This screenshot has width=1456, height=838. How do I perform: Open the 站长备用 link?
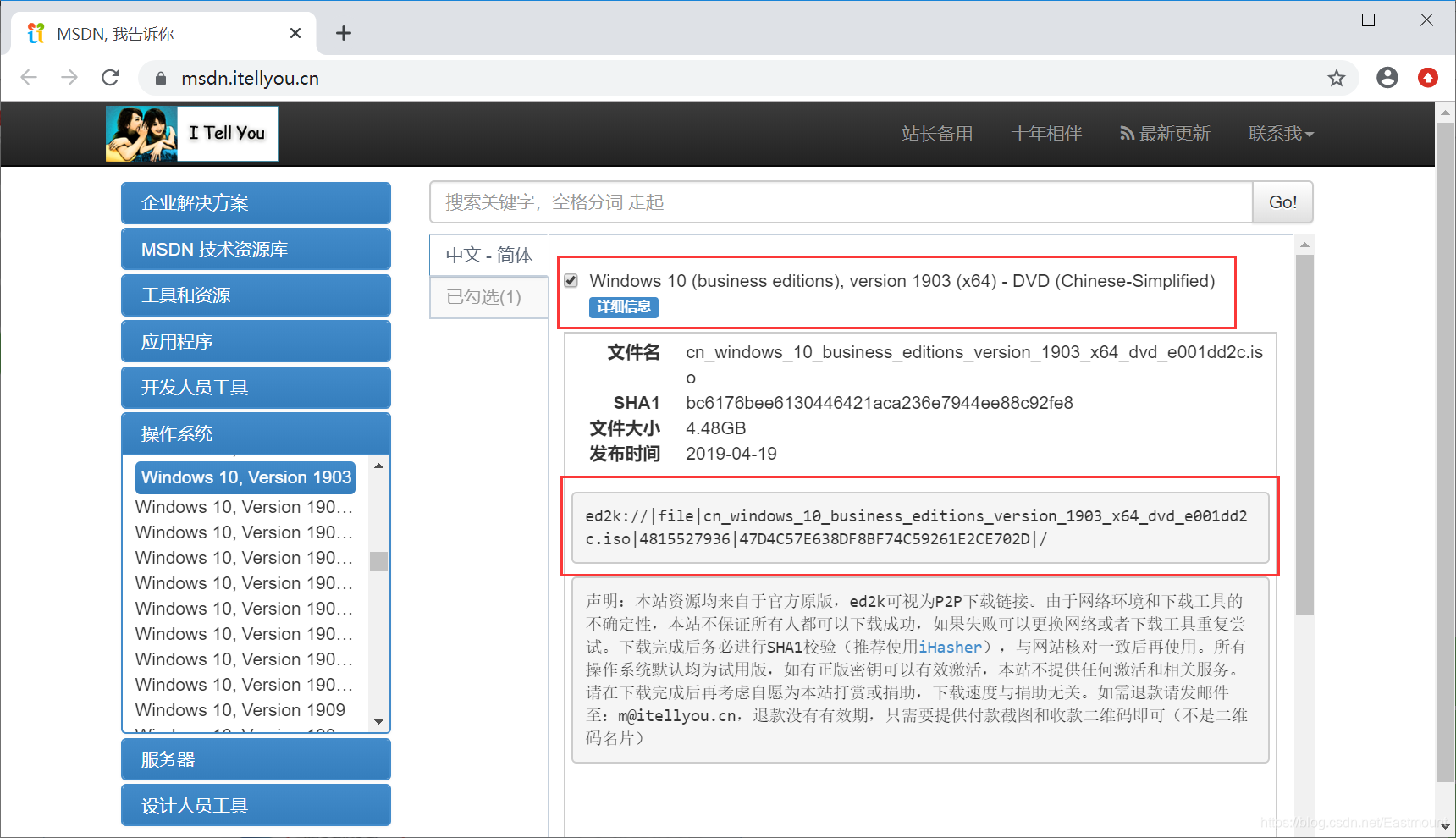click(x=937, y=134)
